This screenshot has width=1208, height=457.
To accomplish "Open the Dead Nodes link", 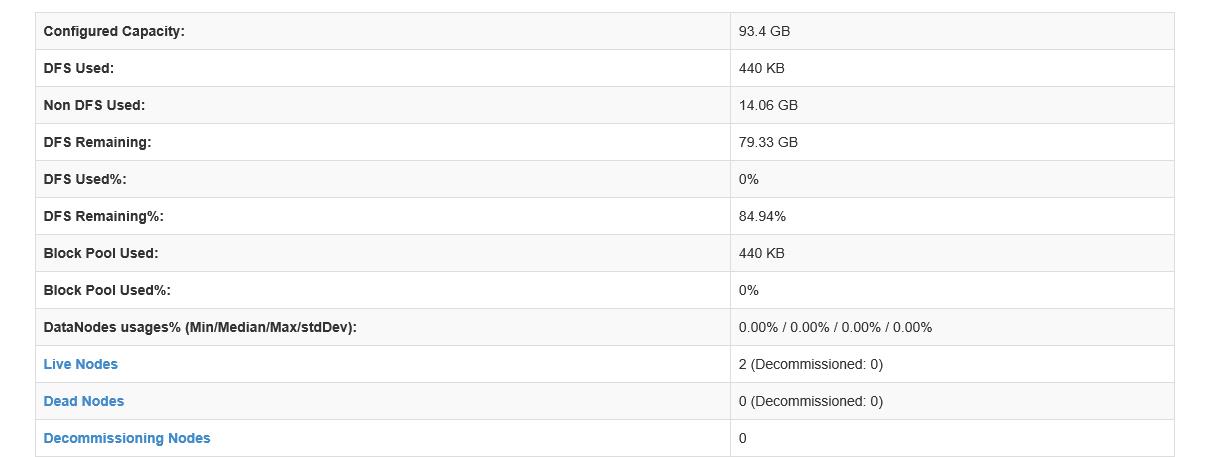I will point(84,401).
